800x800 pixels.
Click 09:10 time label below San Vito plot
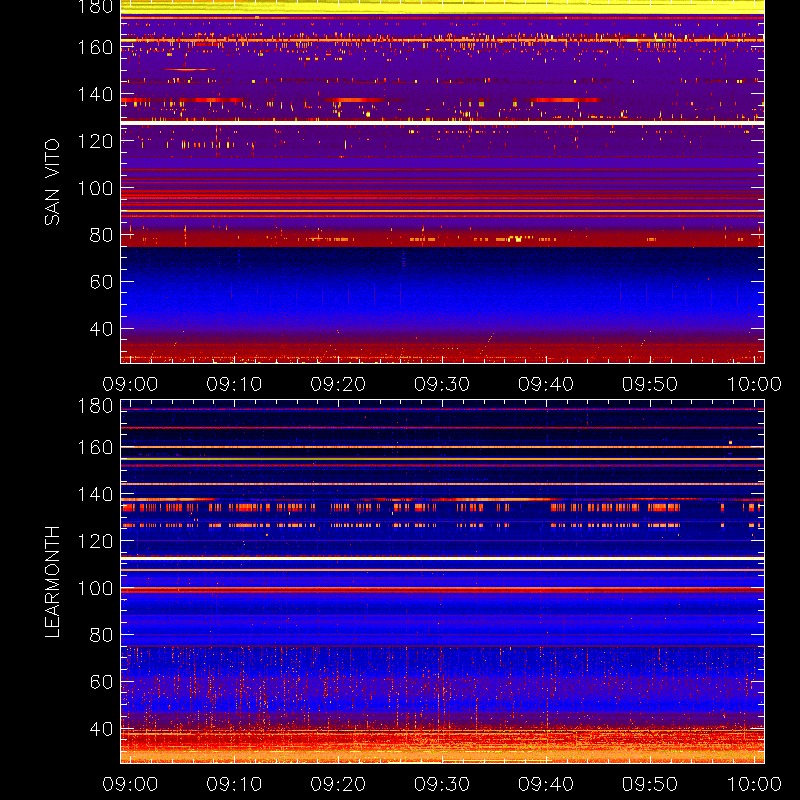(234, 384)
